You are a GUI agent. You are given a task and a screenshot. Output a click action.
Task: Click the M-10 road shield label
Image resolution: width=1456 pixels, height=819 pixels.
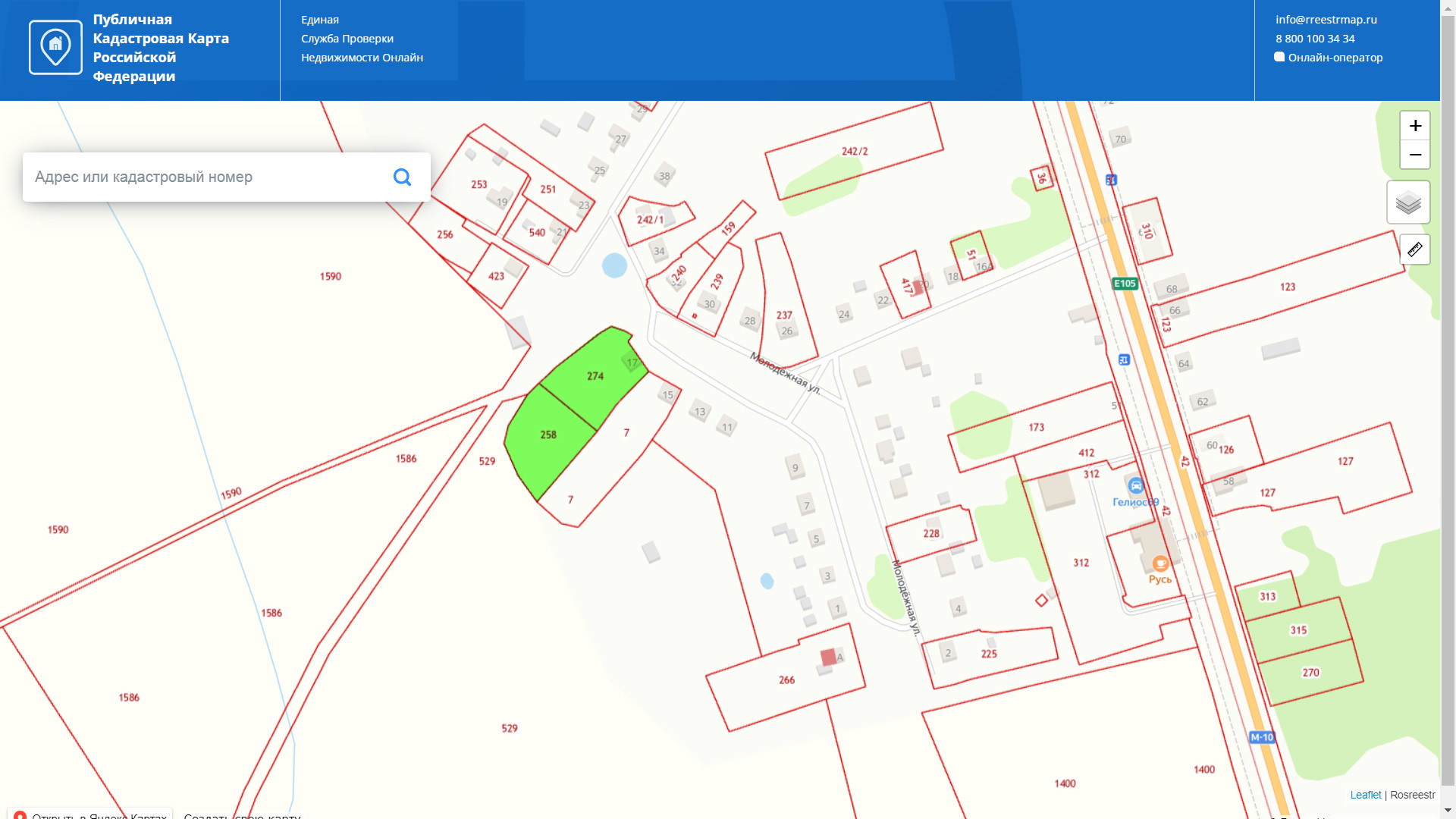1262,737
